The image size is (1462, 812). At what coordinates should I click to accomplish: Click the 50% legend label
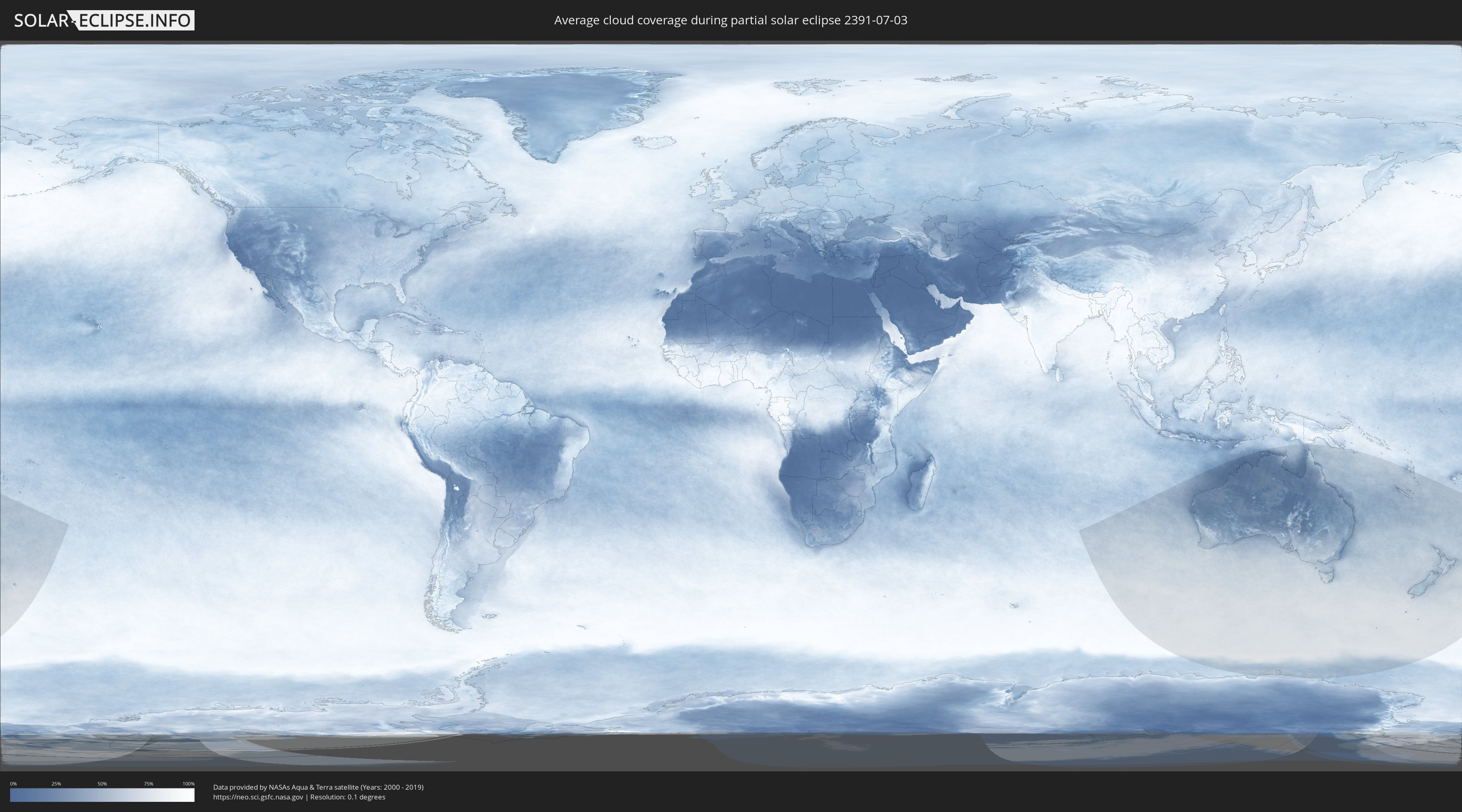click(102, 784)
